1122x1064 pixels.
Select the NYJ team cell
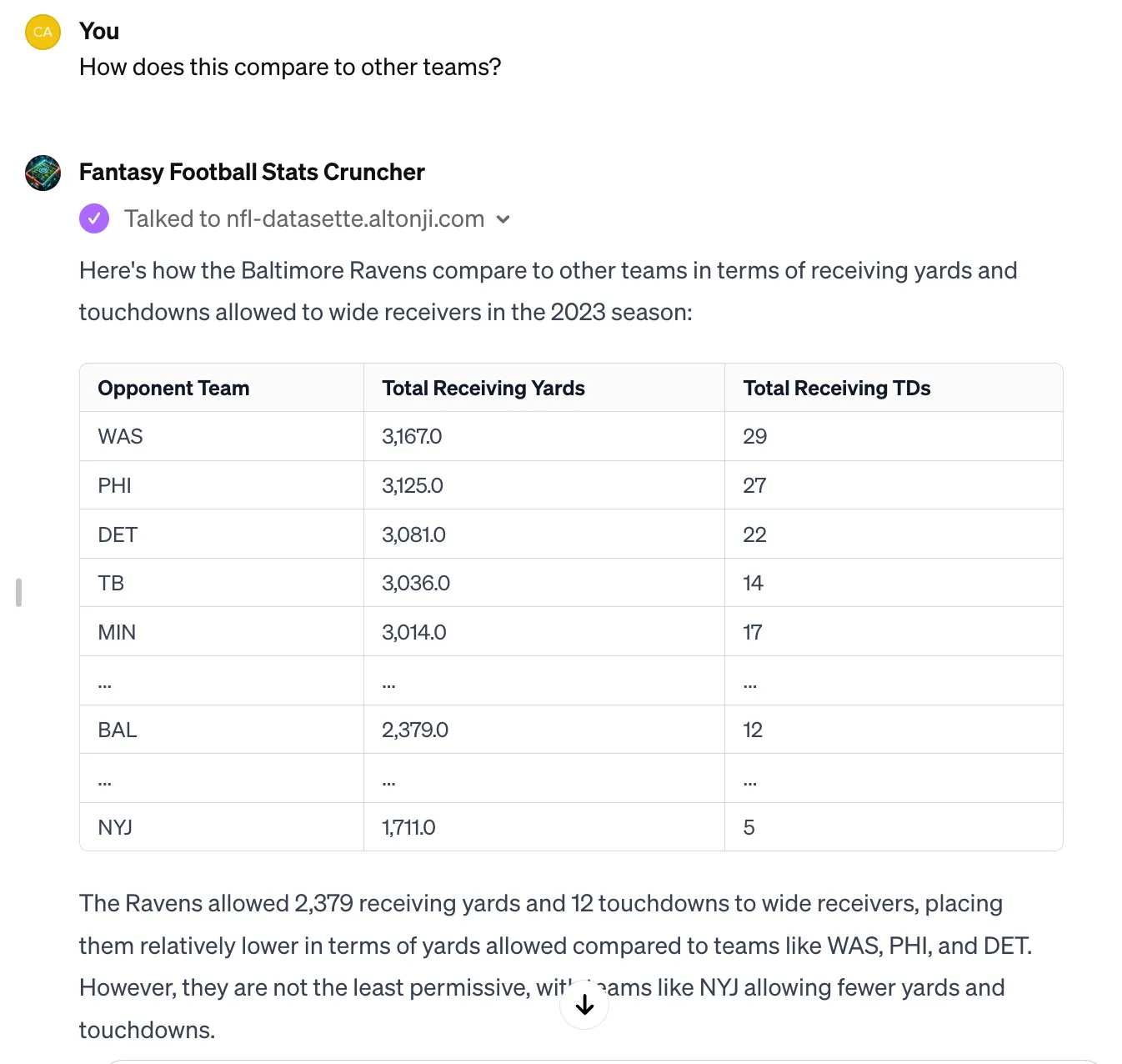pyautogui.click(x=115, y=827)
